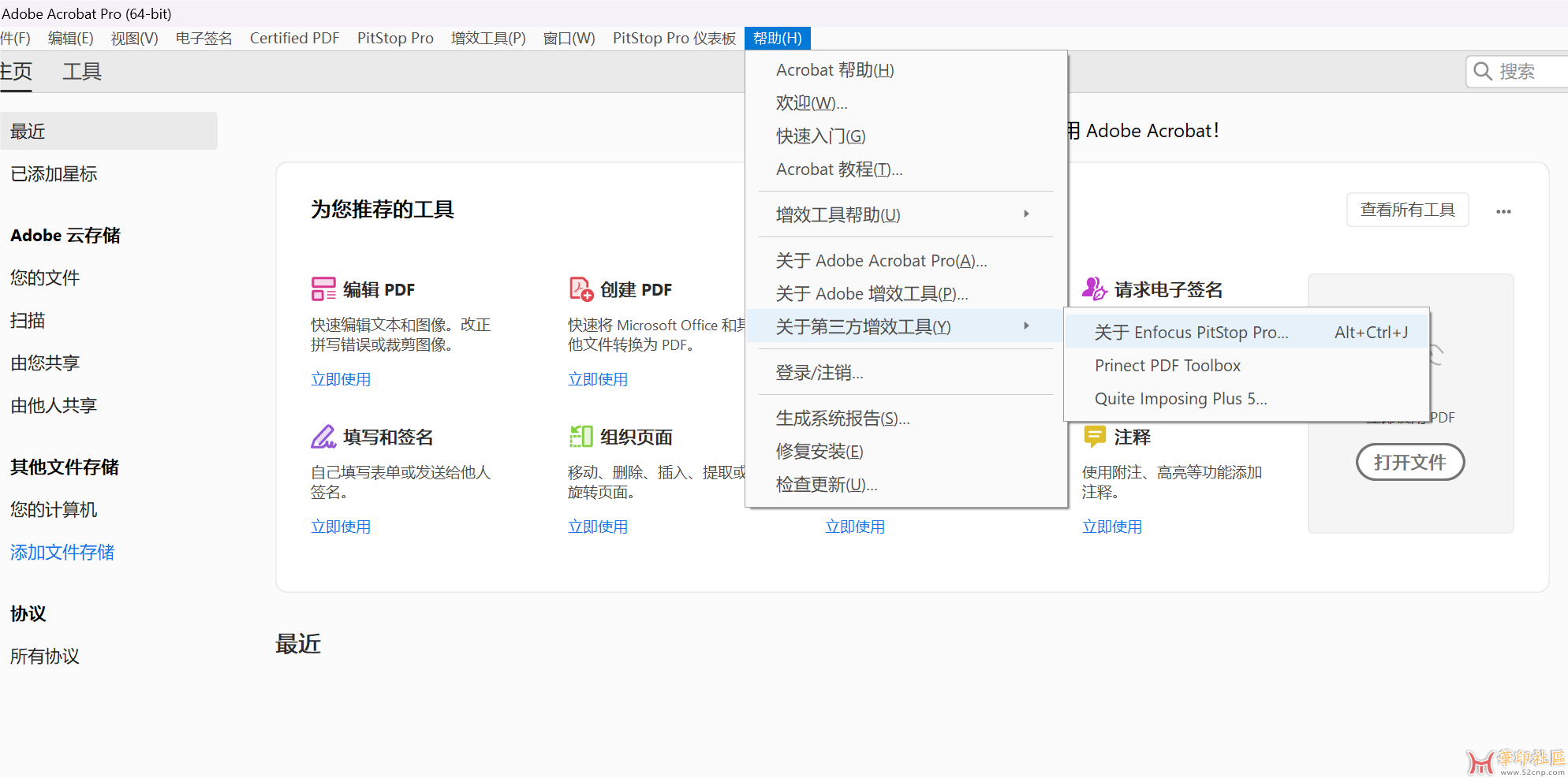The image size is (1568, 778).
Task: Open the 视图(V) menu
Action: coord(135,39)
